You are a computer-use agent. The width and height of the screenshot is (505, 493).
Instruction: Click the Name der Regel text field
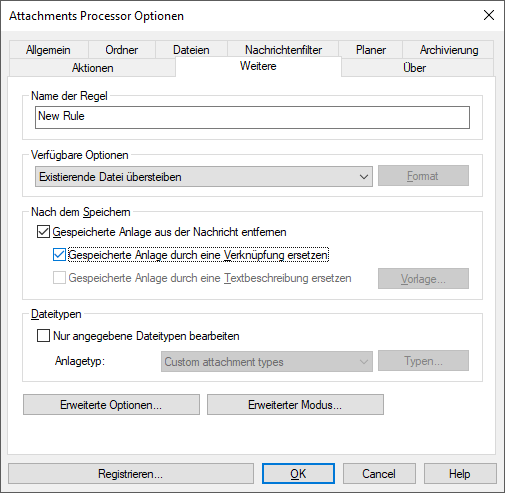[252, 117]
